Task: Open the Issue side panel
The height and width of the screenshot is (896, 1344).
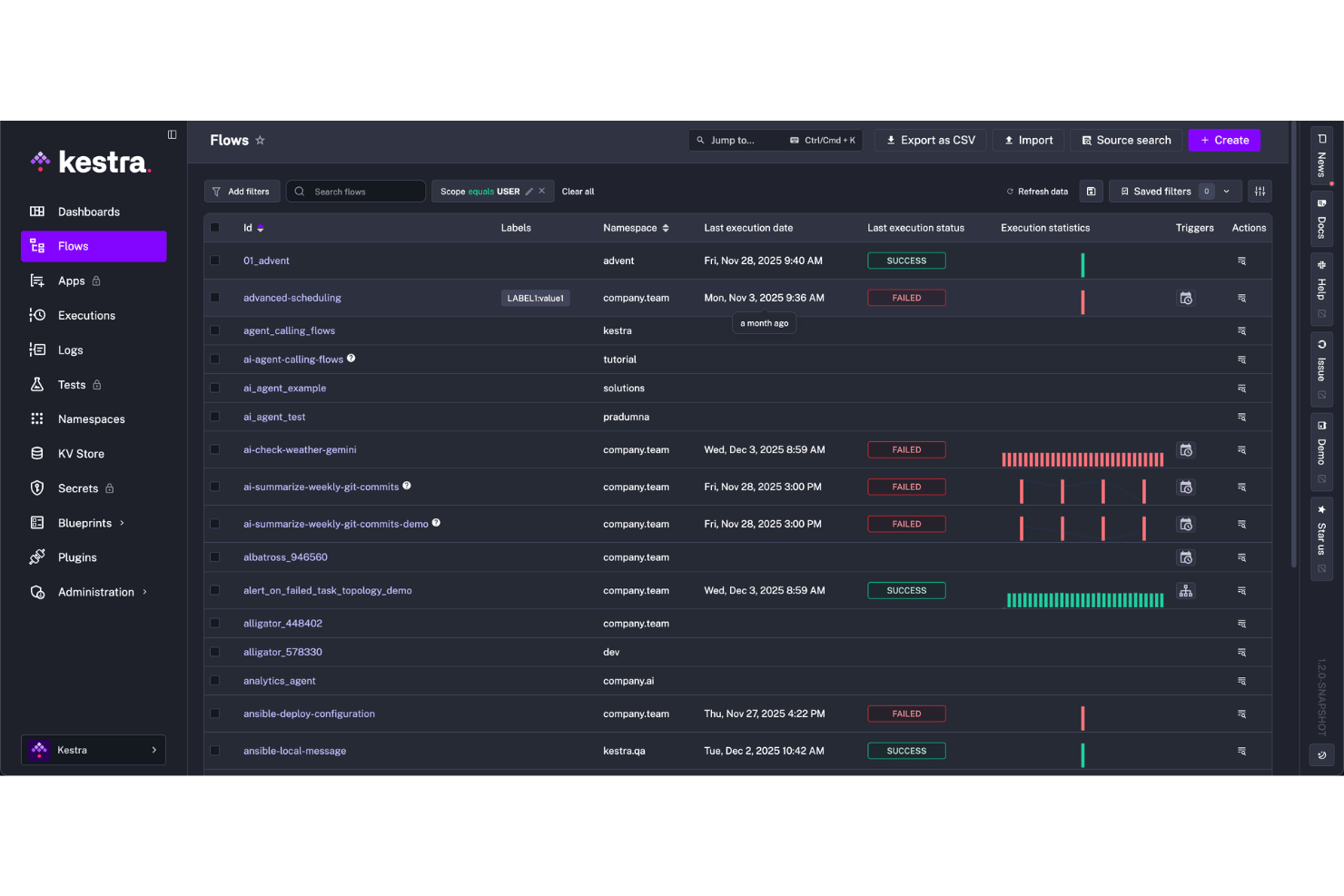Action: pyautogui.click(x=1321, y=369)
